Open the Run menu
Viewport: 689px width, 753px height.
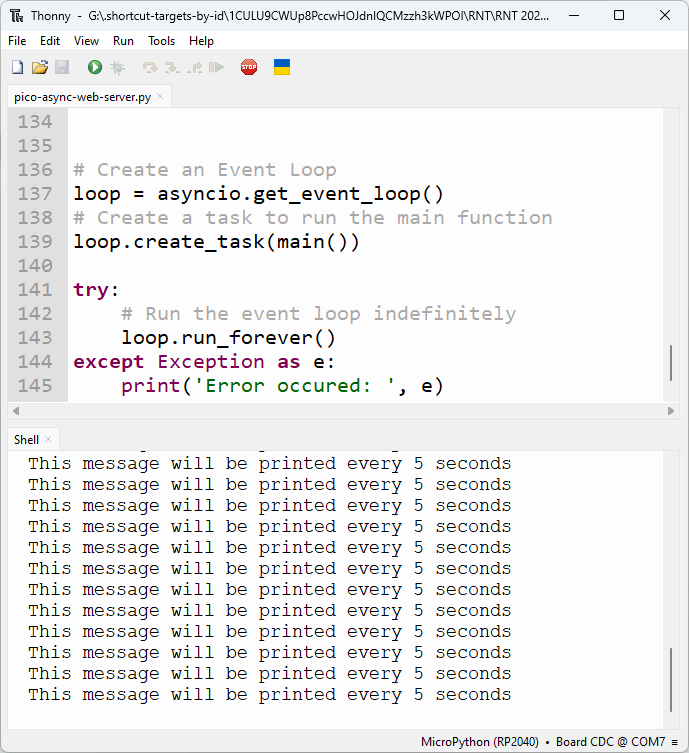click(123, 41)
